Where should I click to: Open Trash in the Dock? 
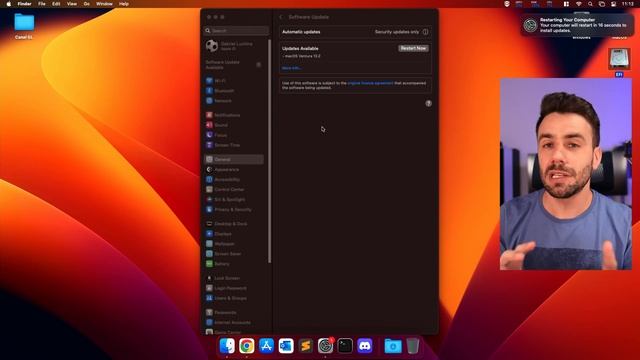(413, 346)
